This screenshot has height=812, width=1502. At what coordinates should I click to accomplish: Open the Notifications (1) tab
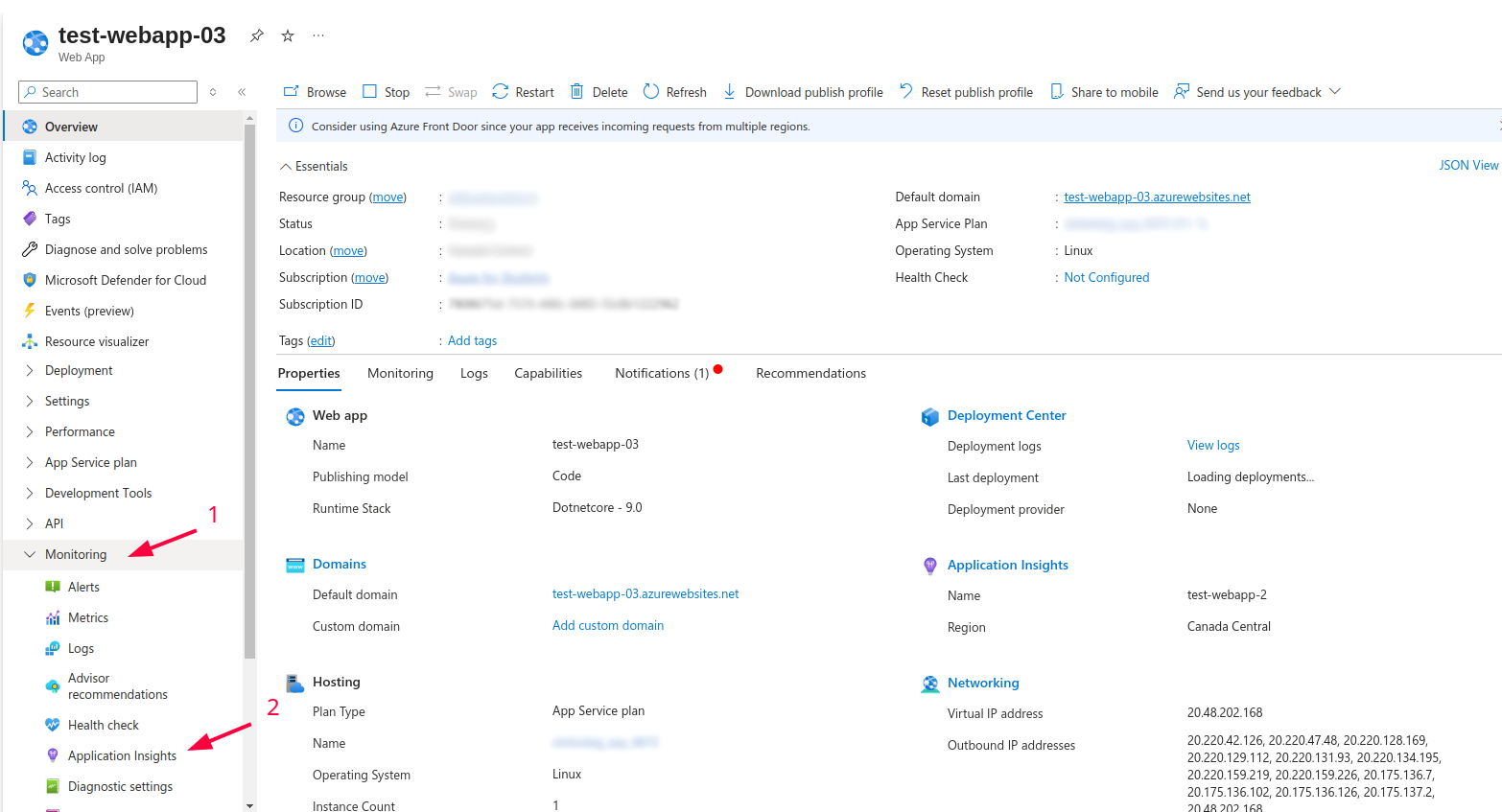point(662,374)
